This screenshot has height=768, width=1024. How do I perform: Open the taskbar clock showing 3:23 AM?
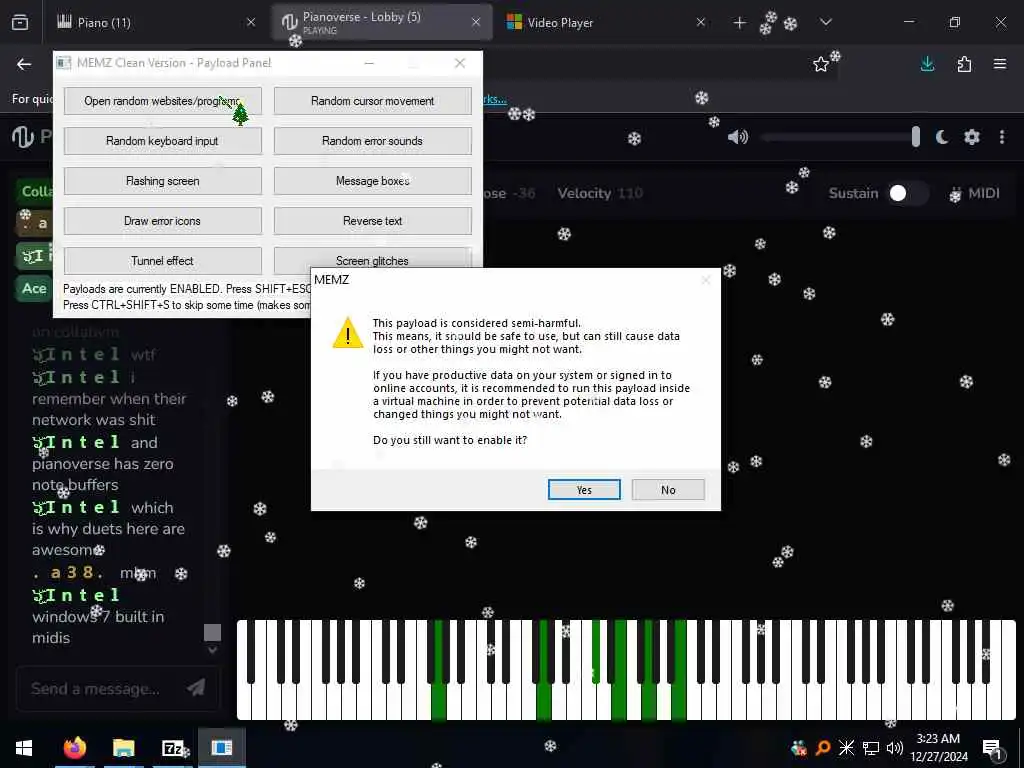tap(938, 748)
